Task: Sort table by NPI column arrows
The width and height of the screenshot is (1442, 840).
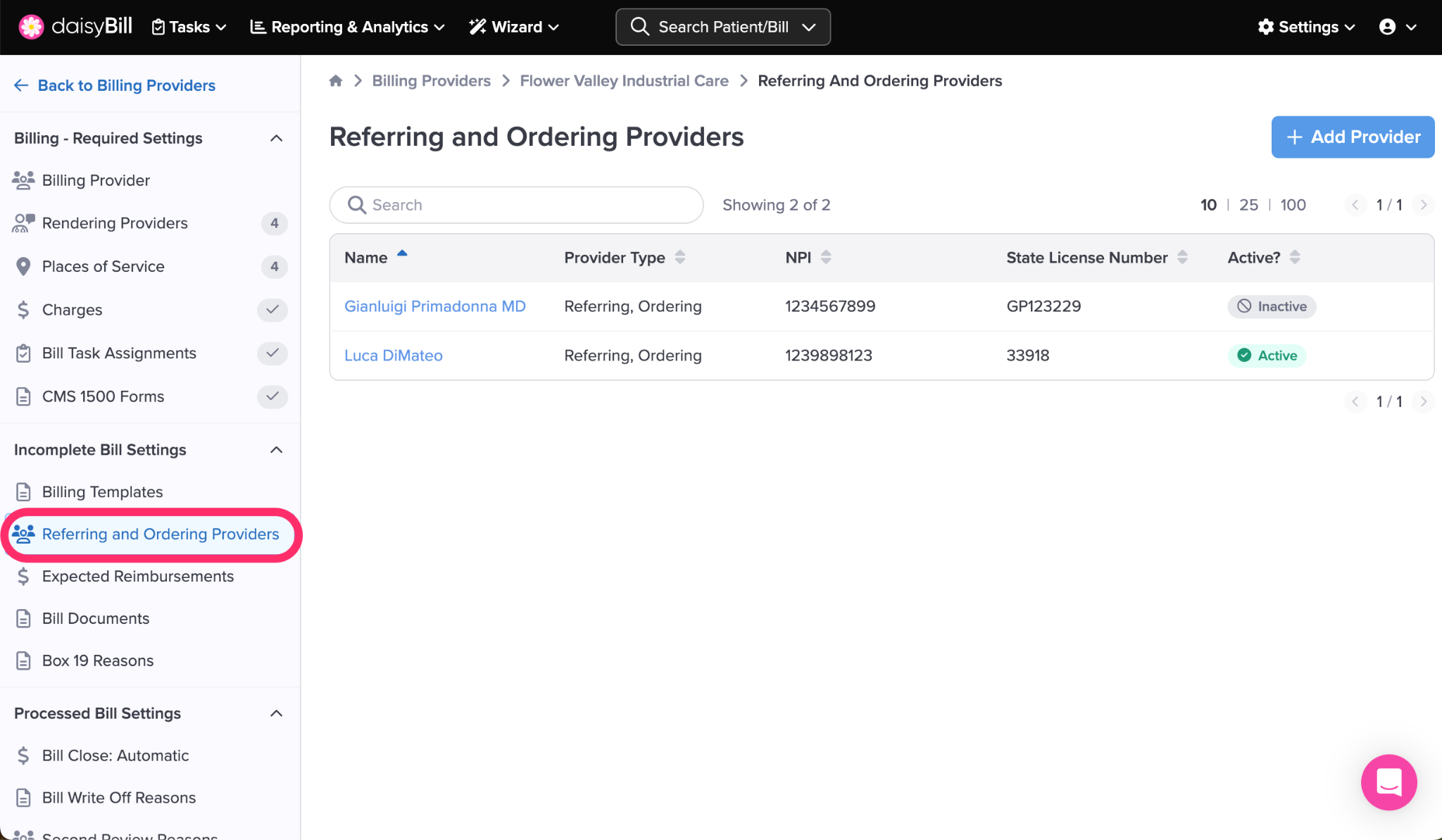Action: tap(826, 257)
